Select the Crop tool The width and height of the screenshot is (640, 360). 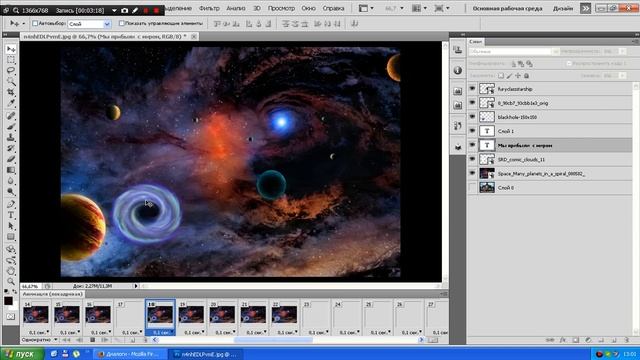click(11, 93)
